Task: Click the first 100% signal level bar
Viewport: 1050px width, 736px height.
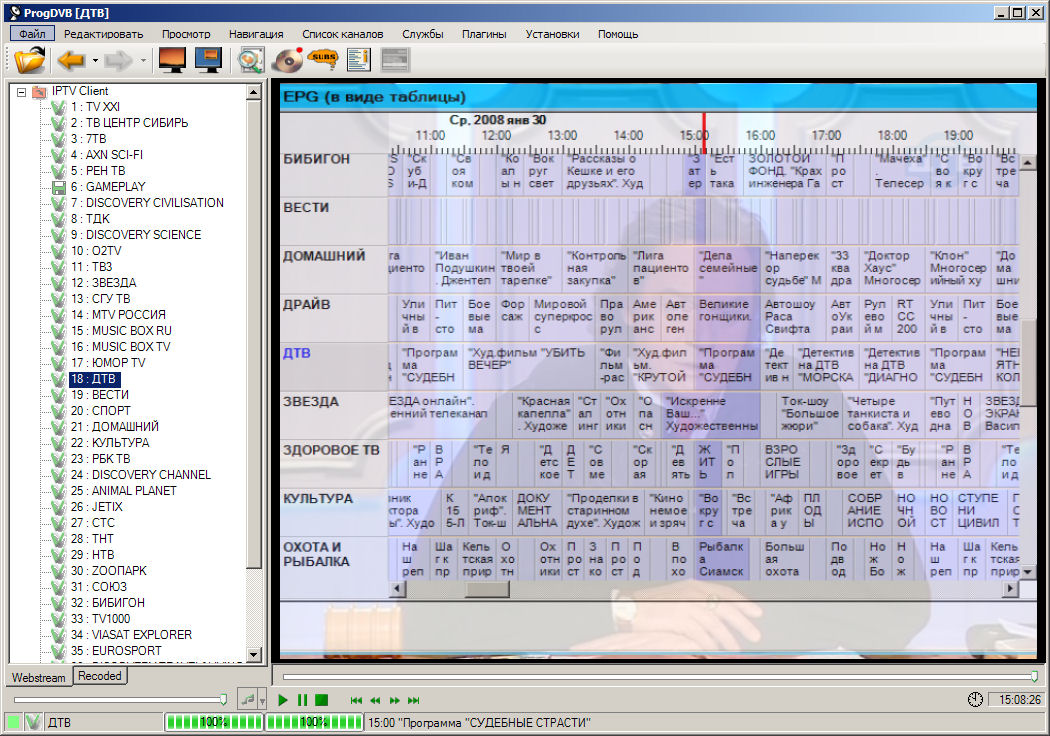Action: (x=214, y=722)
